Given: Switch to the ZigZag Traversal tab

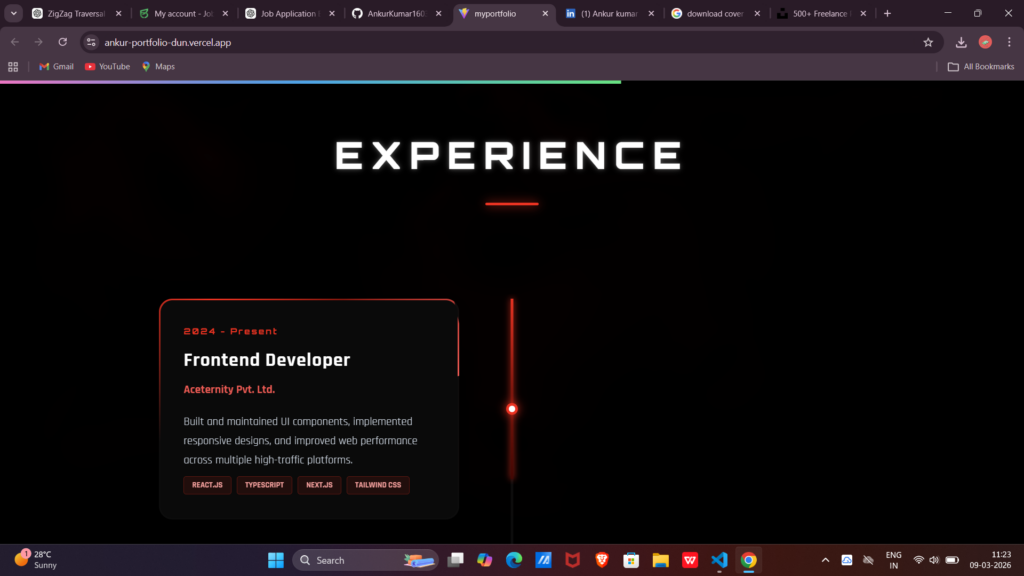Looking at the screenshot, I should coord(77,13).
